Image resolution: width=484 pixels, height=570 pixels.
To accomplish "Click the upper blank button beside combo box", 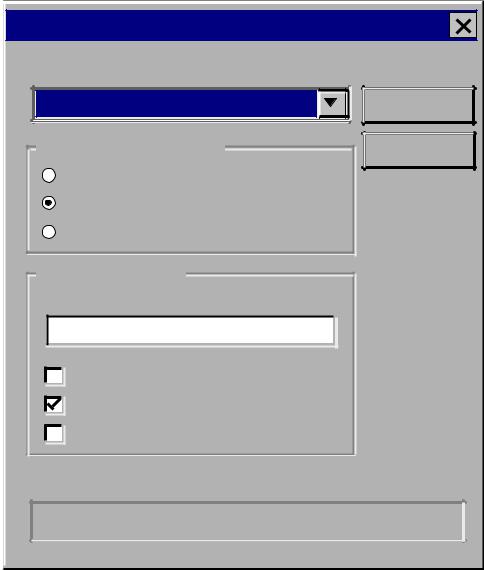I will (x=419, y=105).
